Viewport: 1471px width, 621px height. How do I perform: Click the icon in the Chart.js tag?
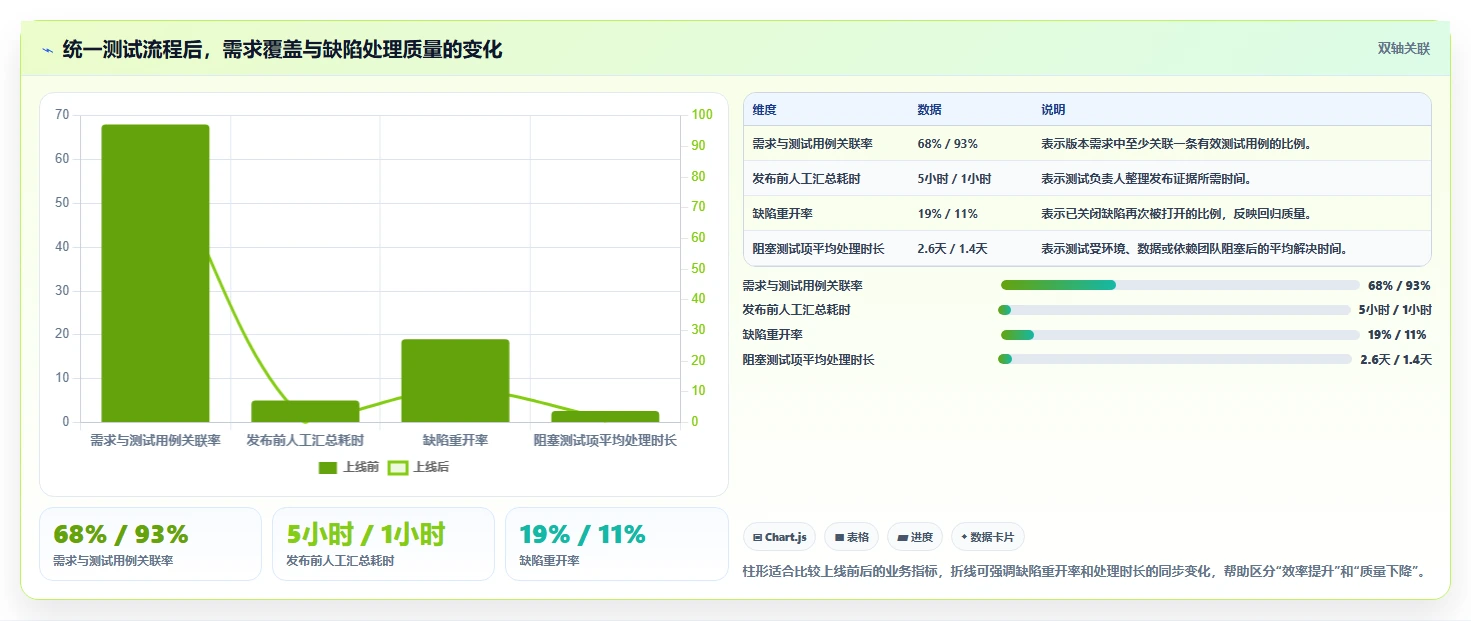[x=757, y=538]
